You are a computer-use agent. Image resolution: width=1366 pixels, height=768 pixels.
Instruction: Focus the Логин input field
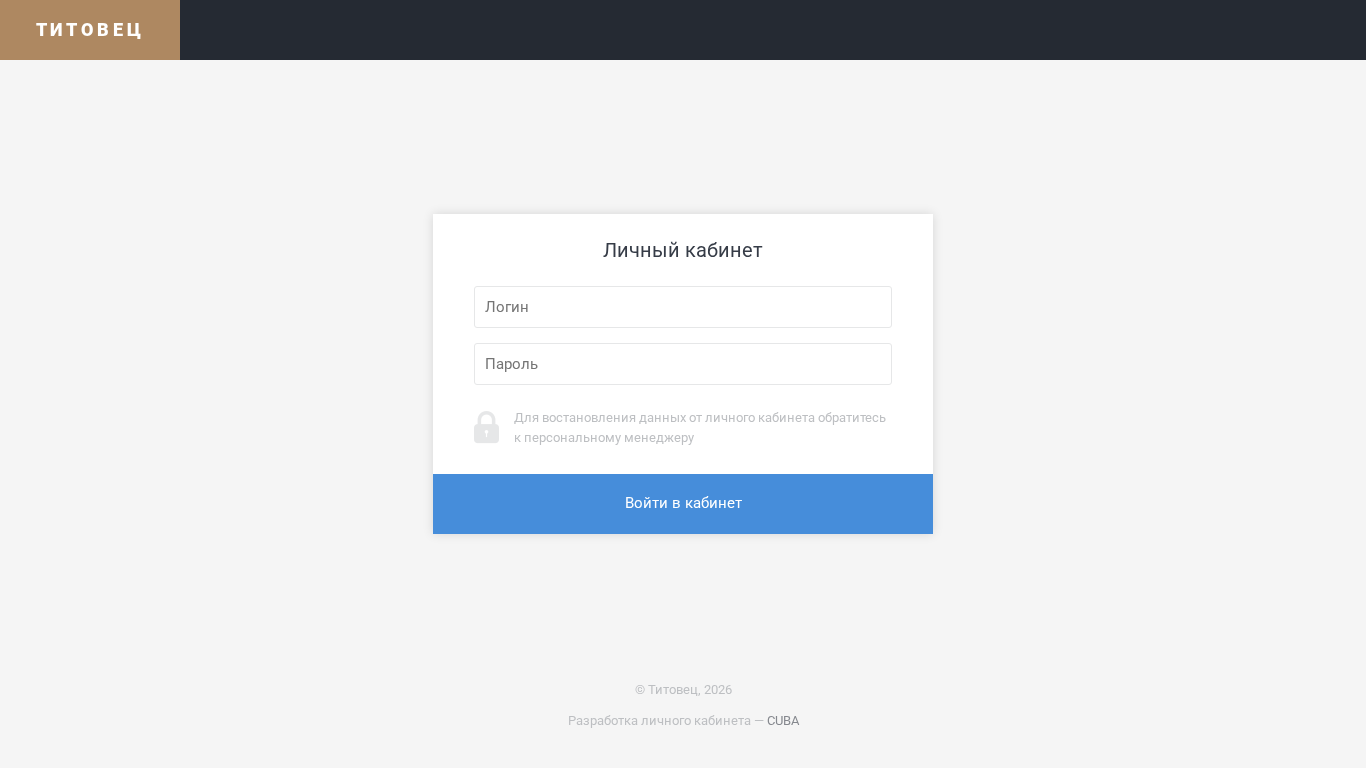pyautogui.click(x=683, y=307)
